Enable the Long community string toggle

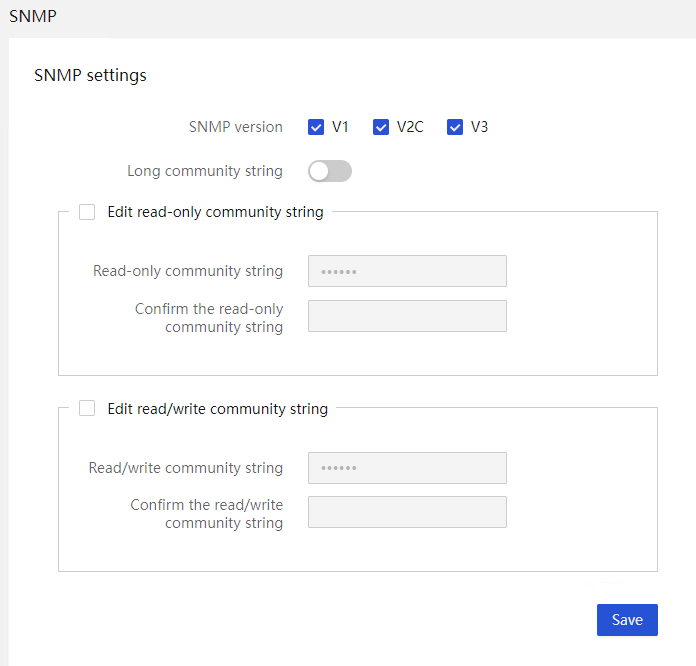[x=330, y=171]
